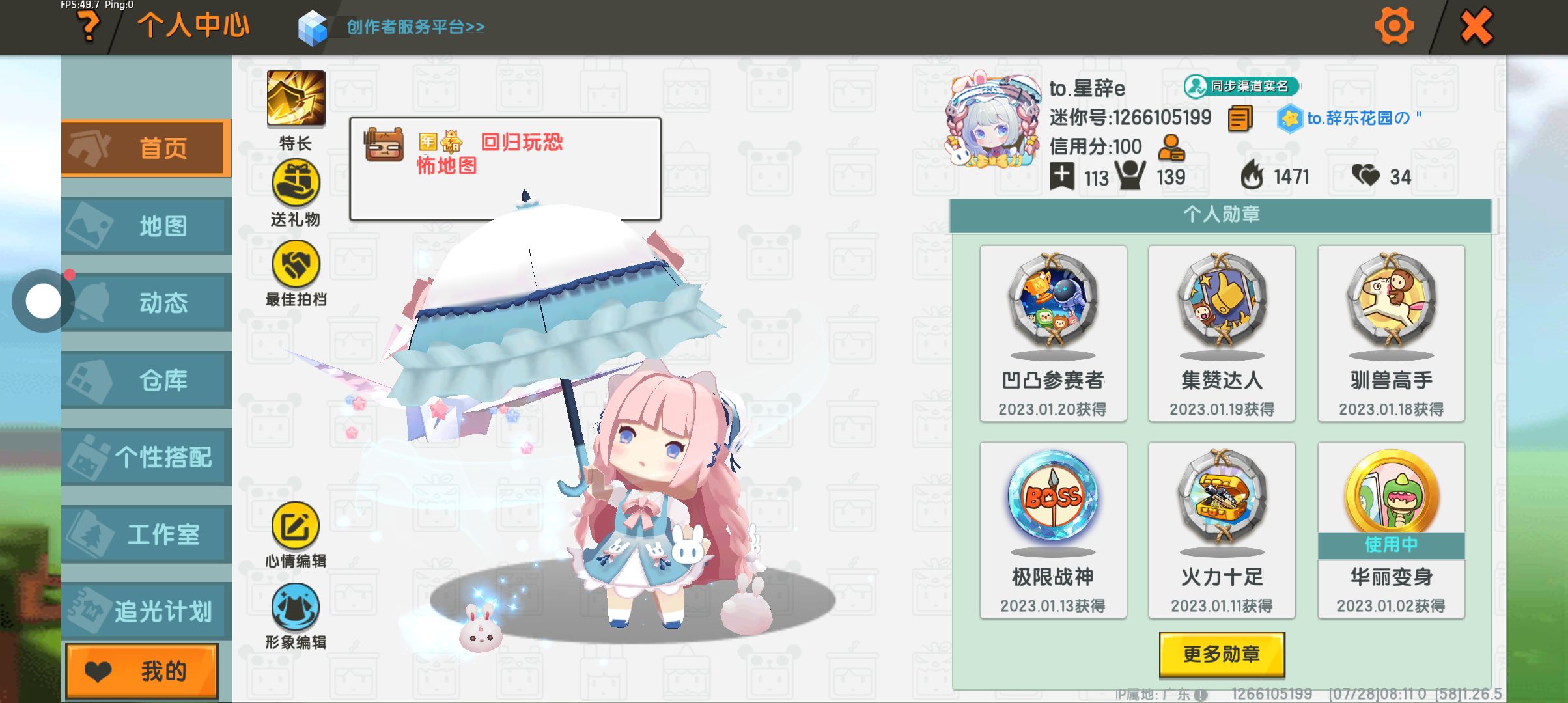Screen dimensions: 1568x703
Task: Select the 个性搭配 tab
Action: [147, 457]
